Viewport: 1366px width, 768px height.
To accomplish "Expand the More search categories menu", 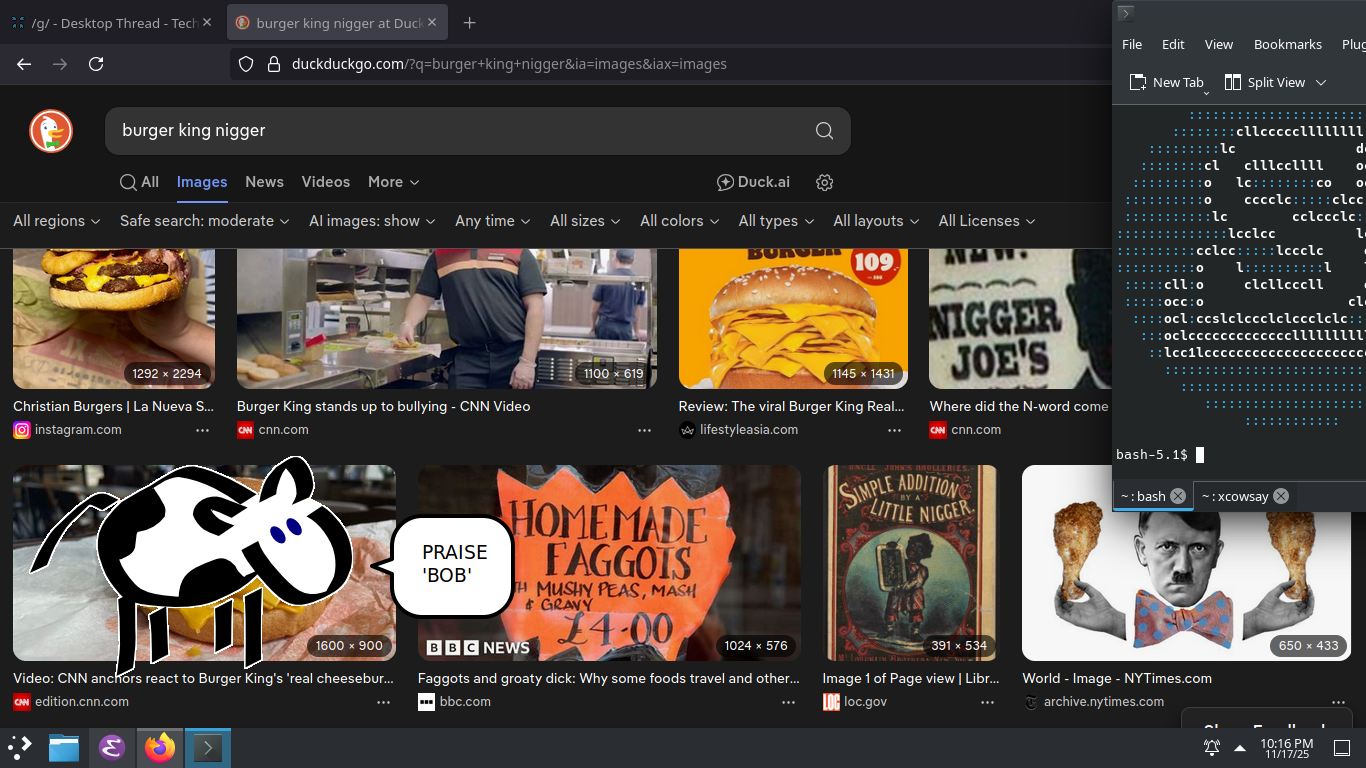I will click(394, 182).
